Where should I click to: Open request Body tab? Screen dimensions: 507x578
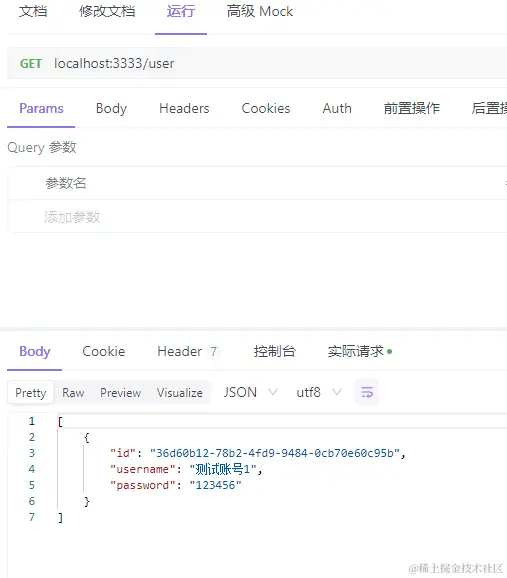111,108
